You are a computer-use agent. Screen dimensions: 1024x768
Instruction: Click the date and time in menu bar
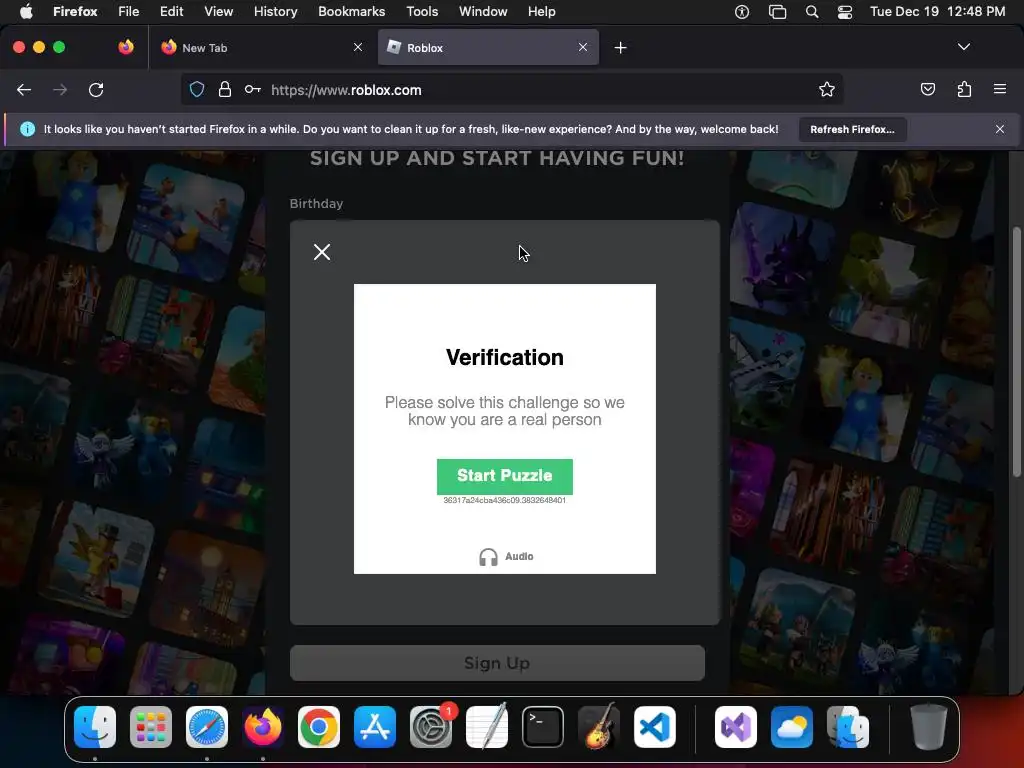tap(938, 12)
